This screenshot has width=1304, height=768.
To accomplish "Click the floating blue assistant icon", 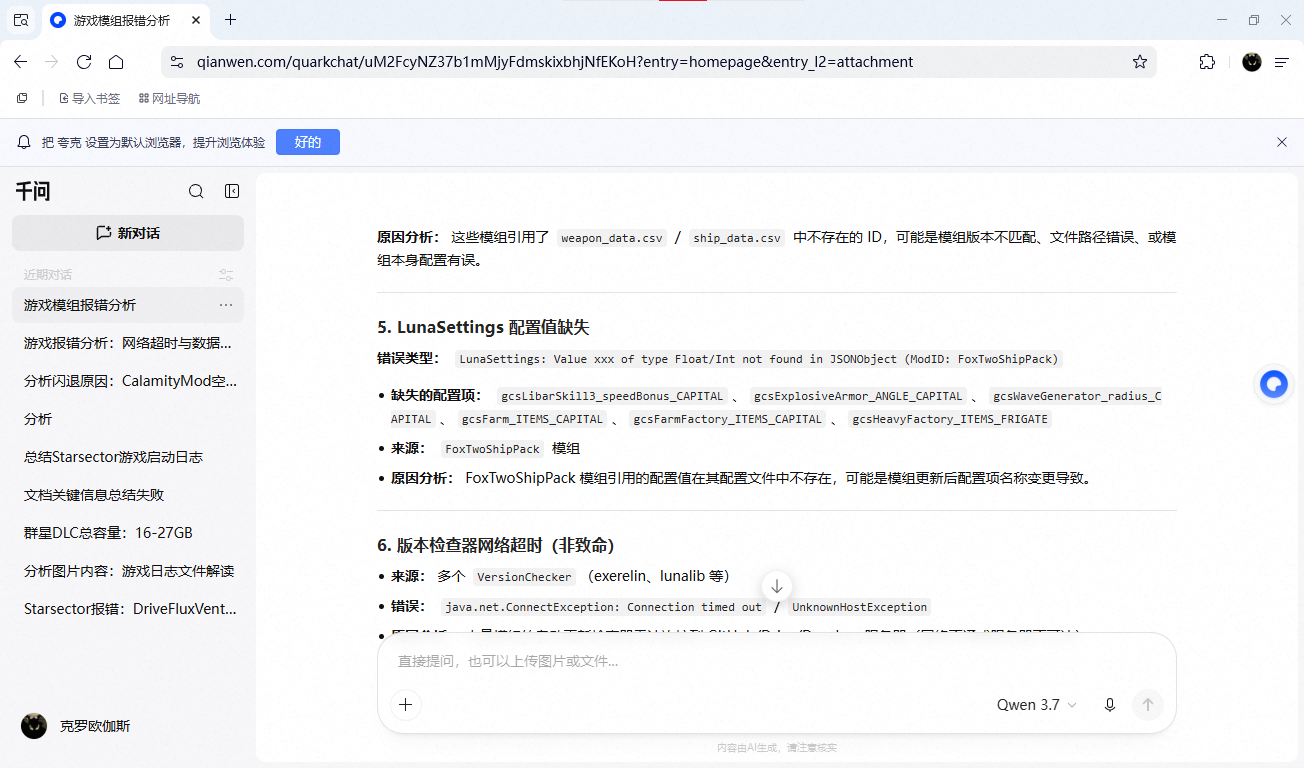I will [x=1273, y=384].
